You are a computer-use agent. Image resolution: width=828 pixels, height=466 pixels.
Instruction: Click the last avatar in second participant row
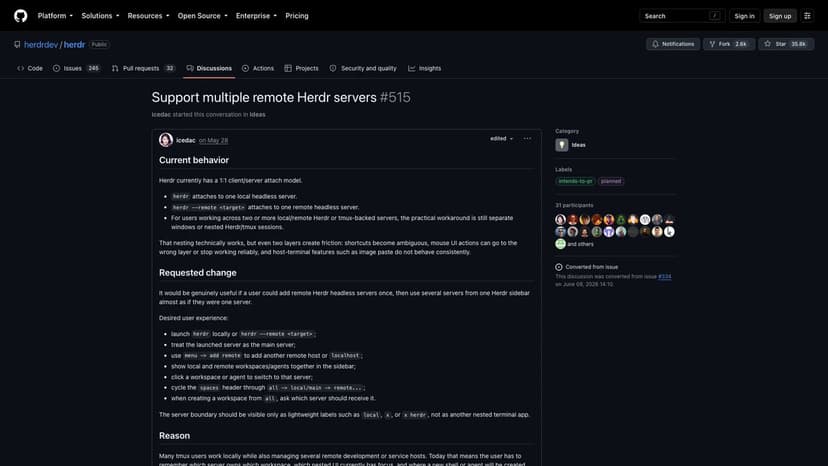[x=669, y=231]
